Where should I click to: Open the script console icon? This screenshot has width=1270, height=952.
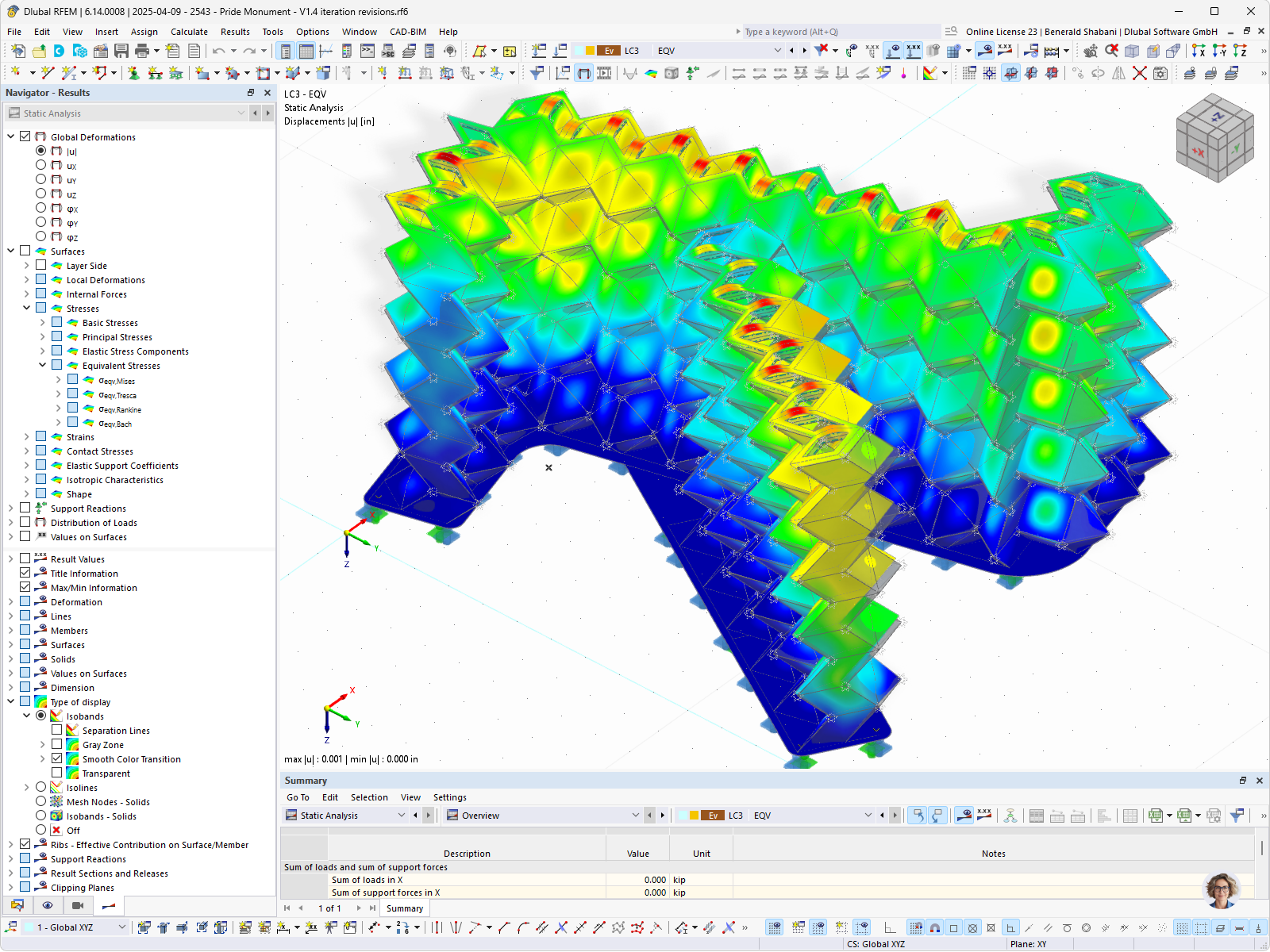368,51
